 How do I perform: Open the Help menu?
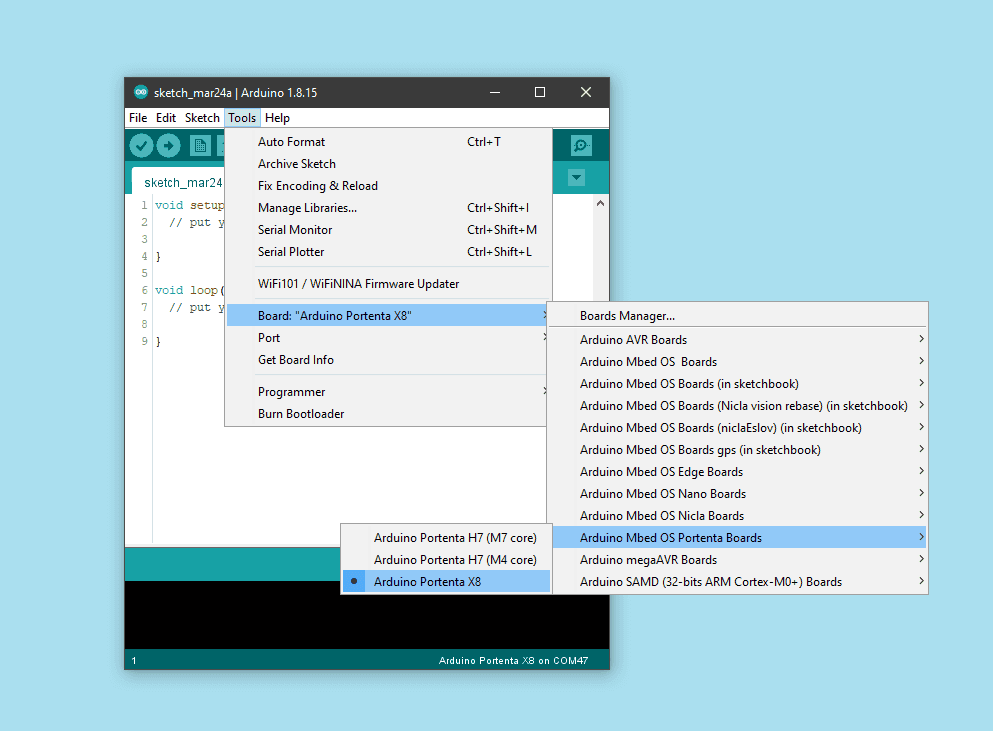click(277, 118)
